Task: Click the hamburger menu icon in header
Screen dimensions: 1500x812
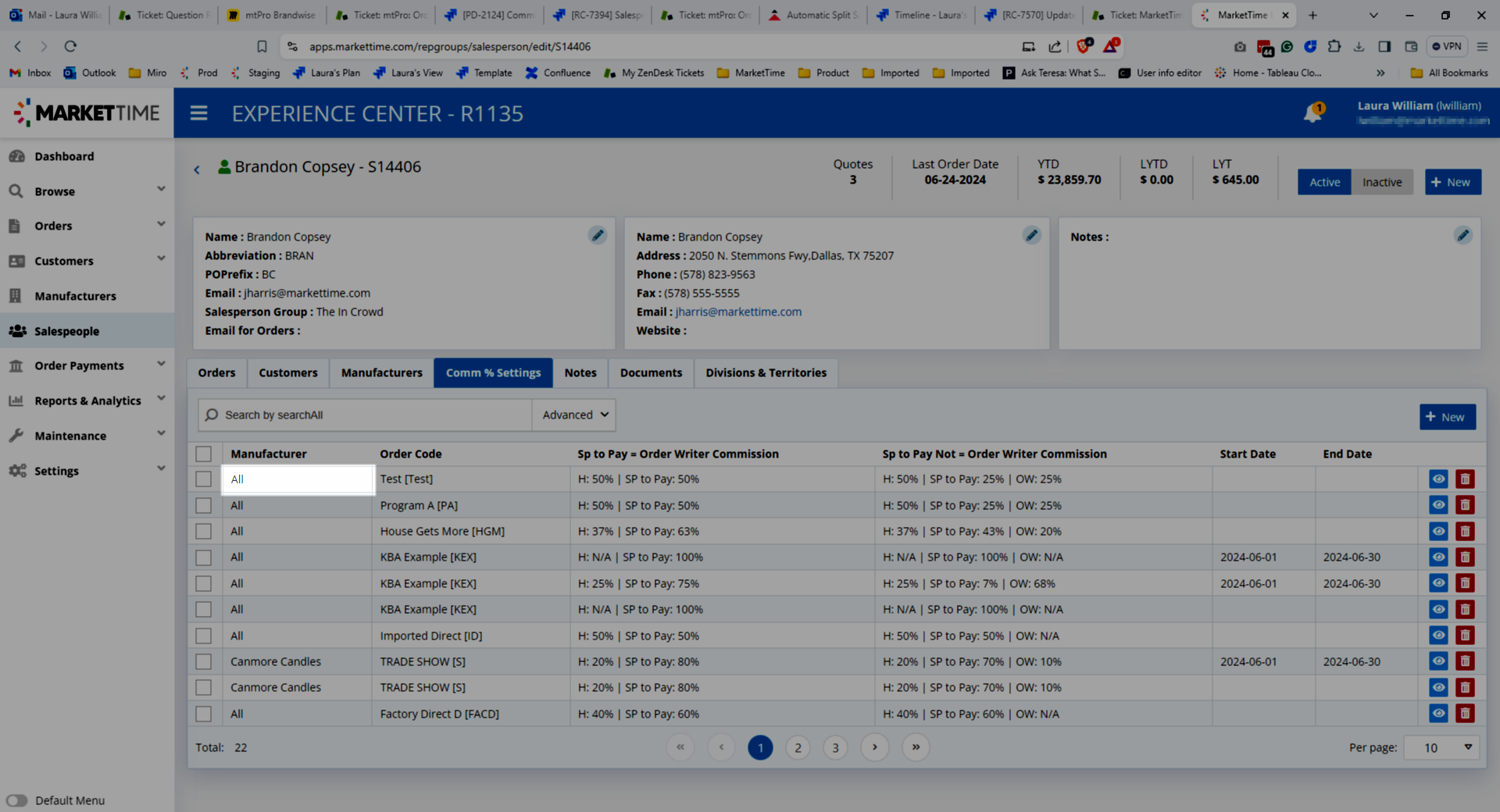Action: coord(199,113)
